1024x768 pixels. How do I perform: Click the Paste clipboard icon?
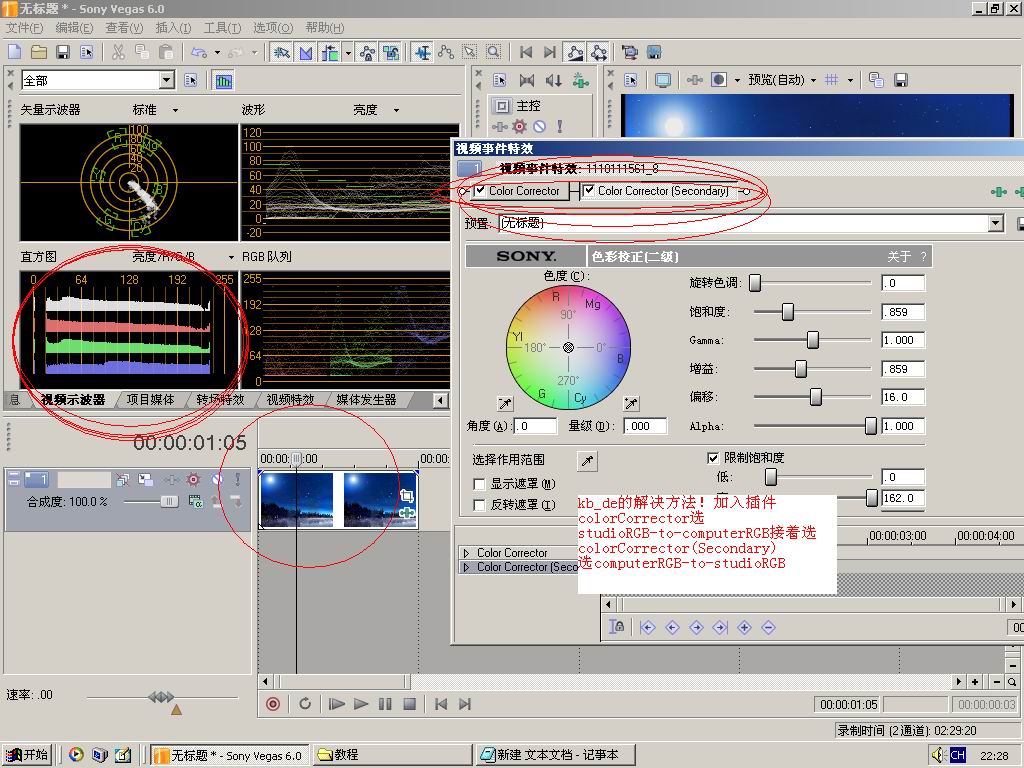click(x=166, y=52)
